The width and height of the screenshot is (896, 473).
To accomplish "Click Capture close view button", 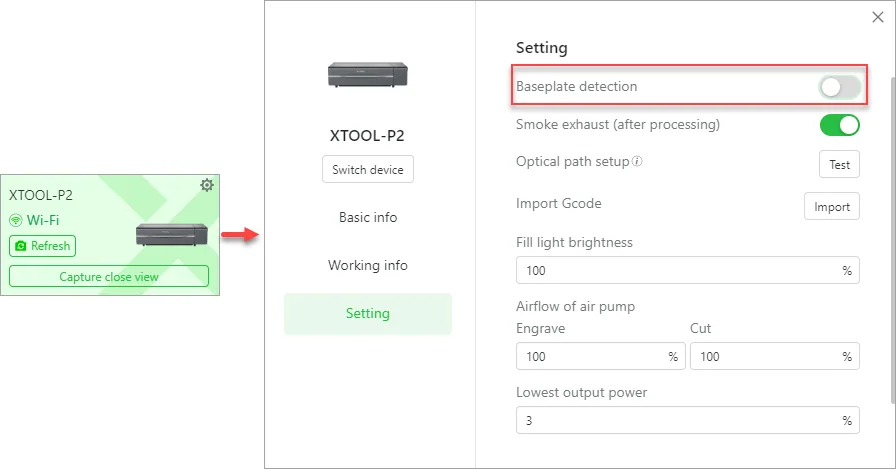I will point(109,276).
